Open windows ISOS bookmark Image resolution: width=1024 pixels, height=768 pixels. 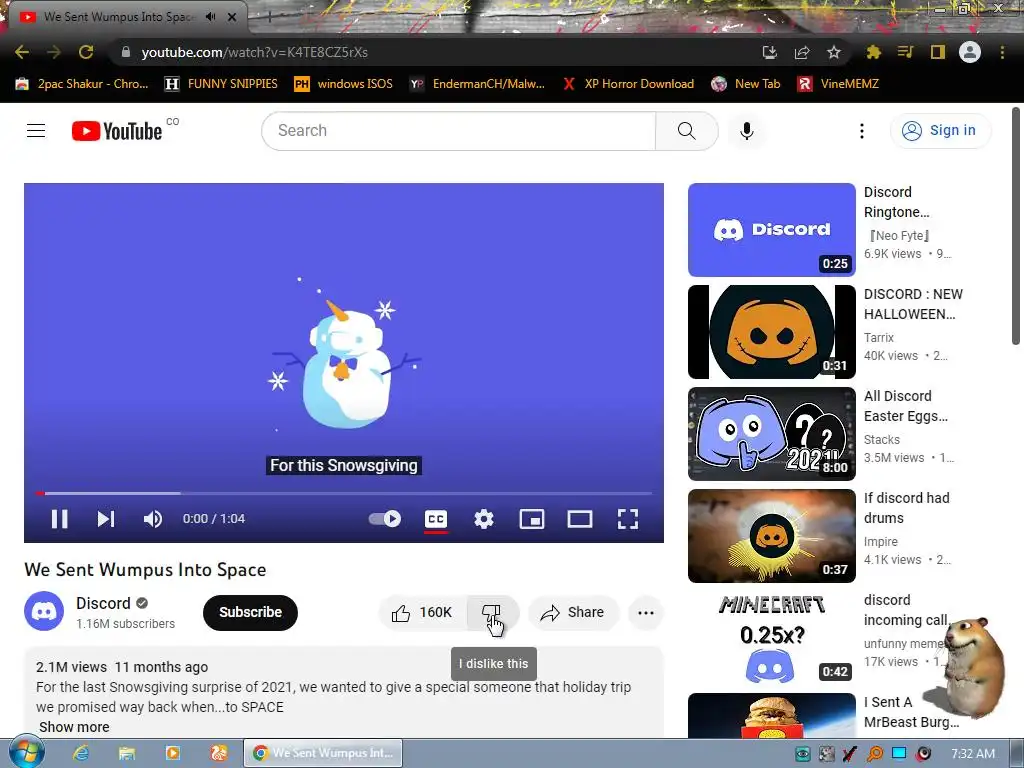point(344,84)
